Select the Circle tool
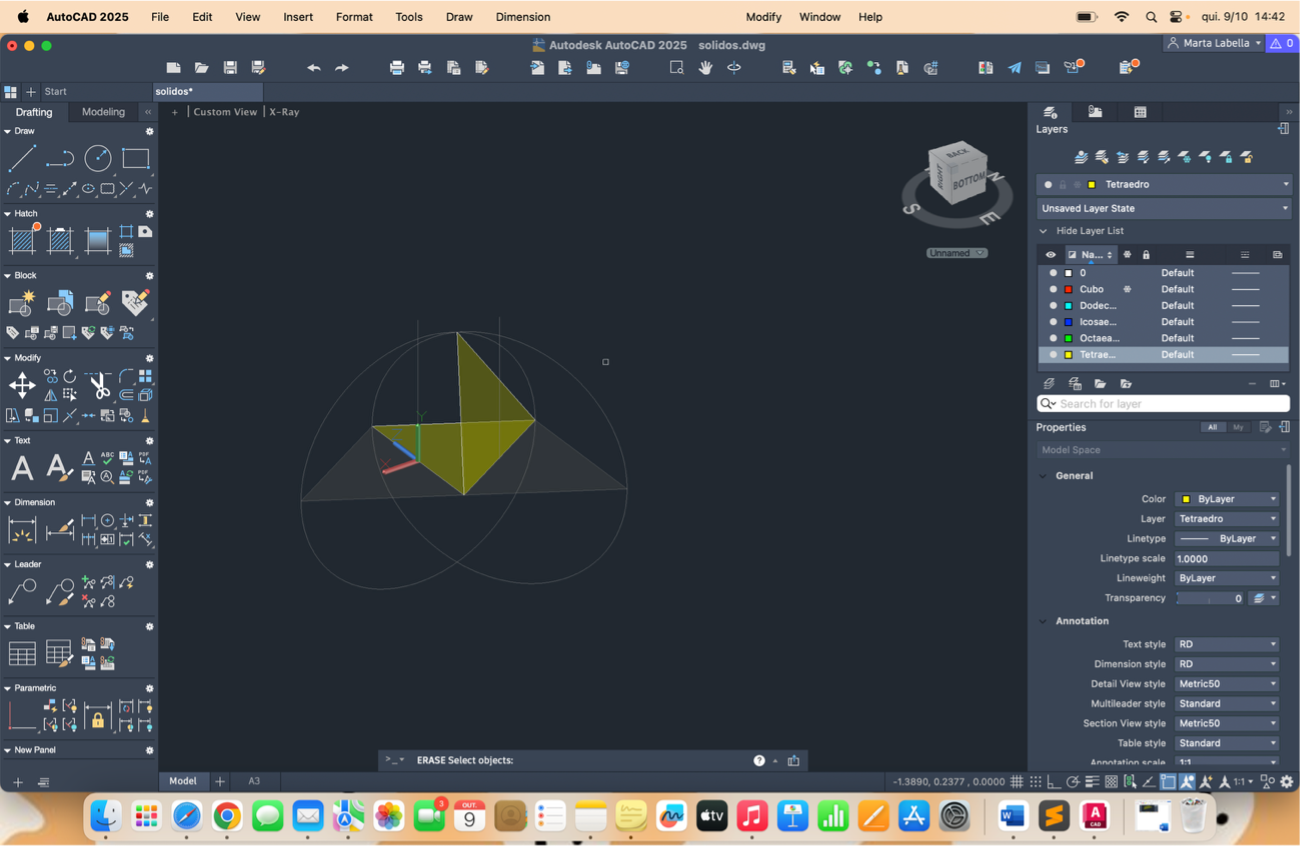This screenshot has height=849, width=1304. pos(98,158)
